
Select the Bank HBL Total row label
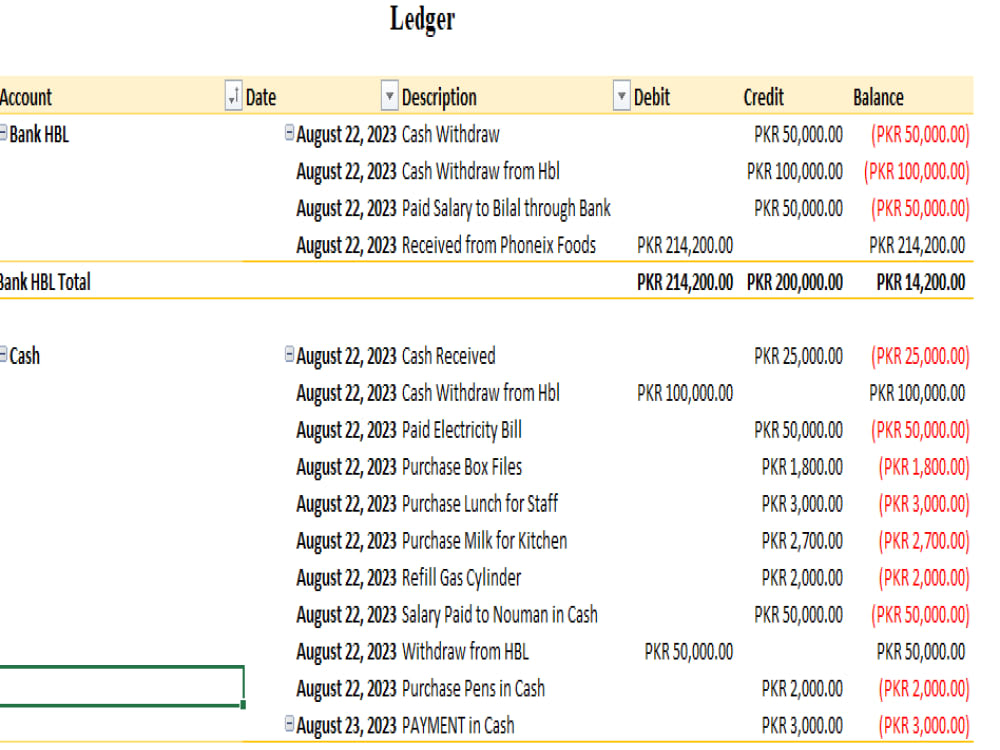coord(44,282)
